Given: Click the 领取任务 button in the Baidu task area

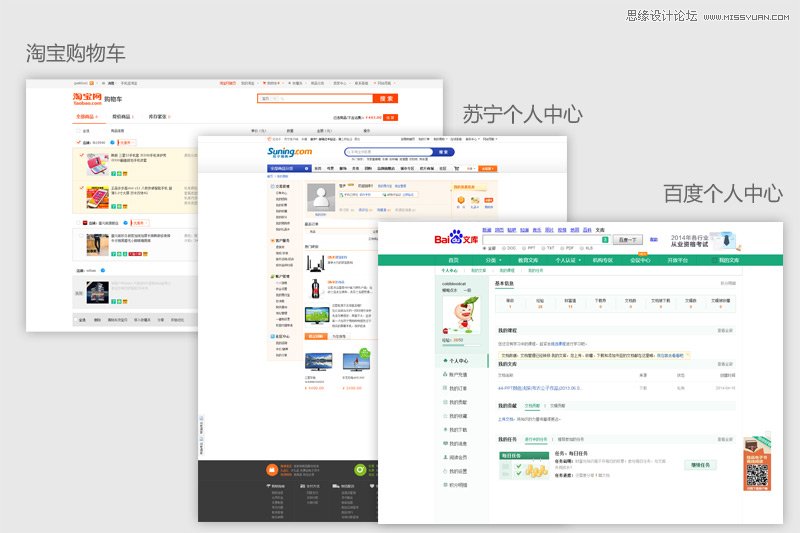Looking at the screenshot, I should point(700,465).
